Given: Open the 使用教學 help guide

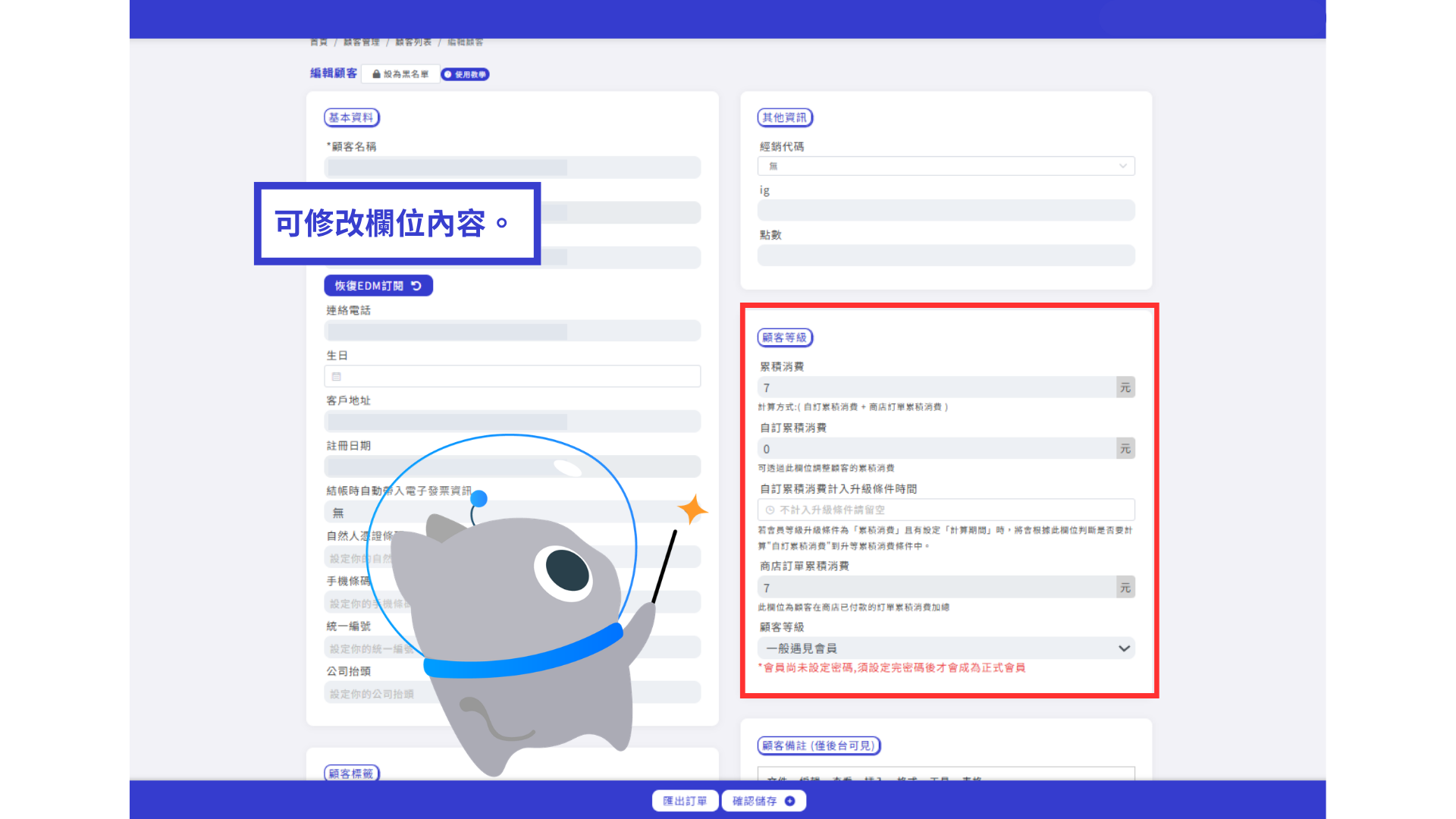Looking at the screenshot, I should pos(465,74).
